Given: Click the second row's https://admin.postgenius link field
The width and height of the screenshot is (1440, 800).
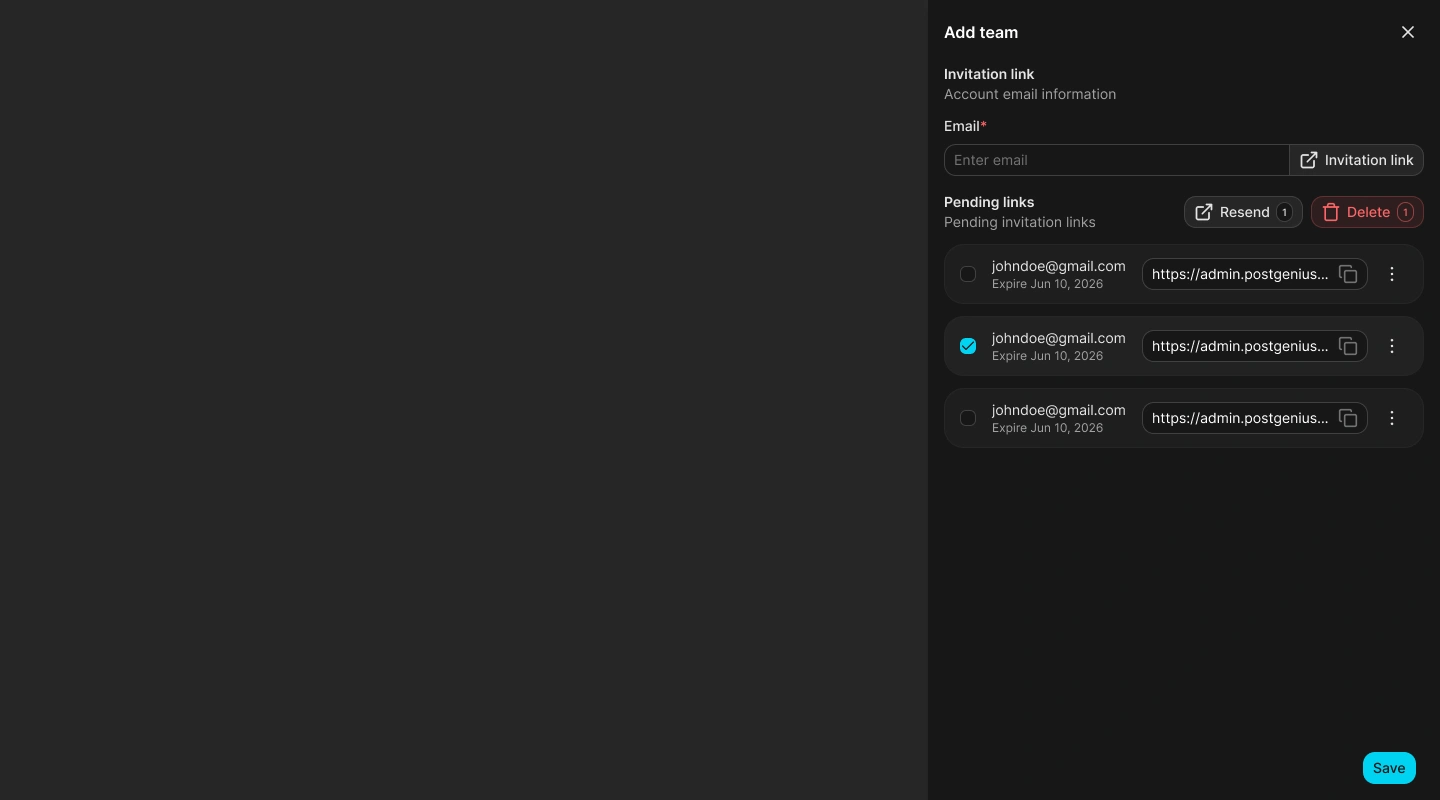Looking at the screenshot, I should pos(1254,346).
